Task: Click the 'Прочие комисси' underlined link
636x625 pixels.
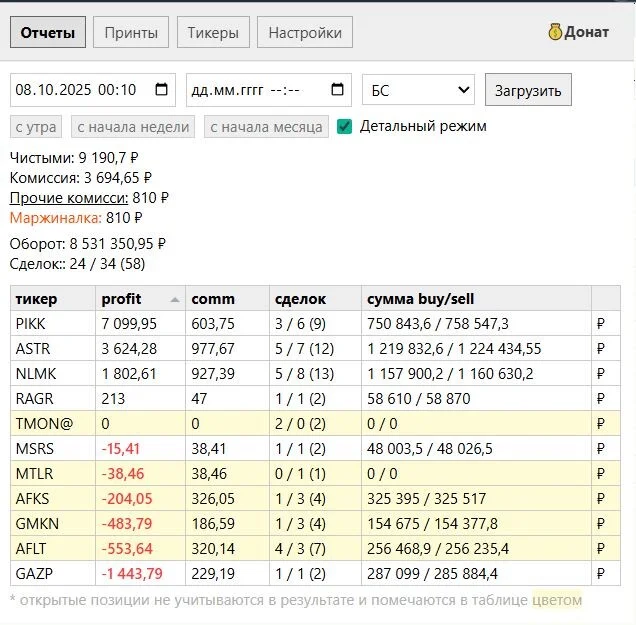Action: pos(69,198)
